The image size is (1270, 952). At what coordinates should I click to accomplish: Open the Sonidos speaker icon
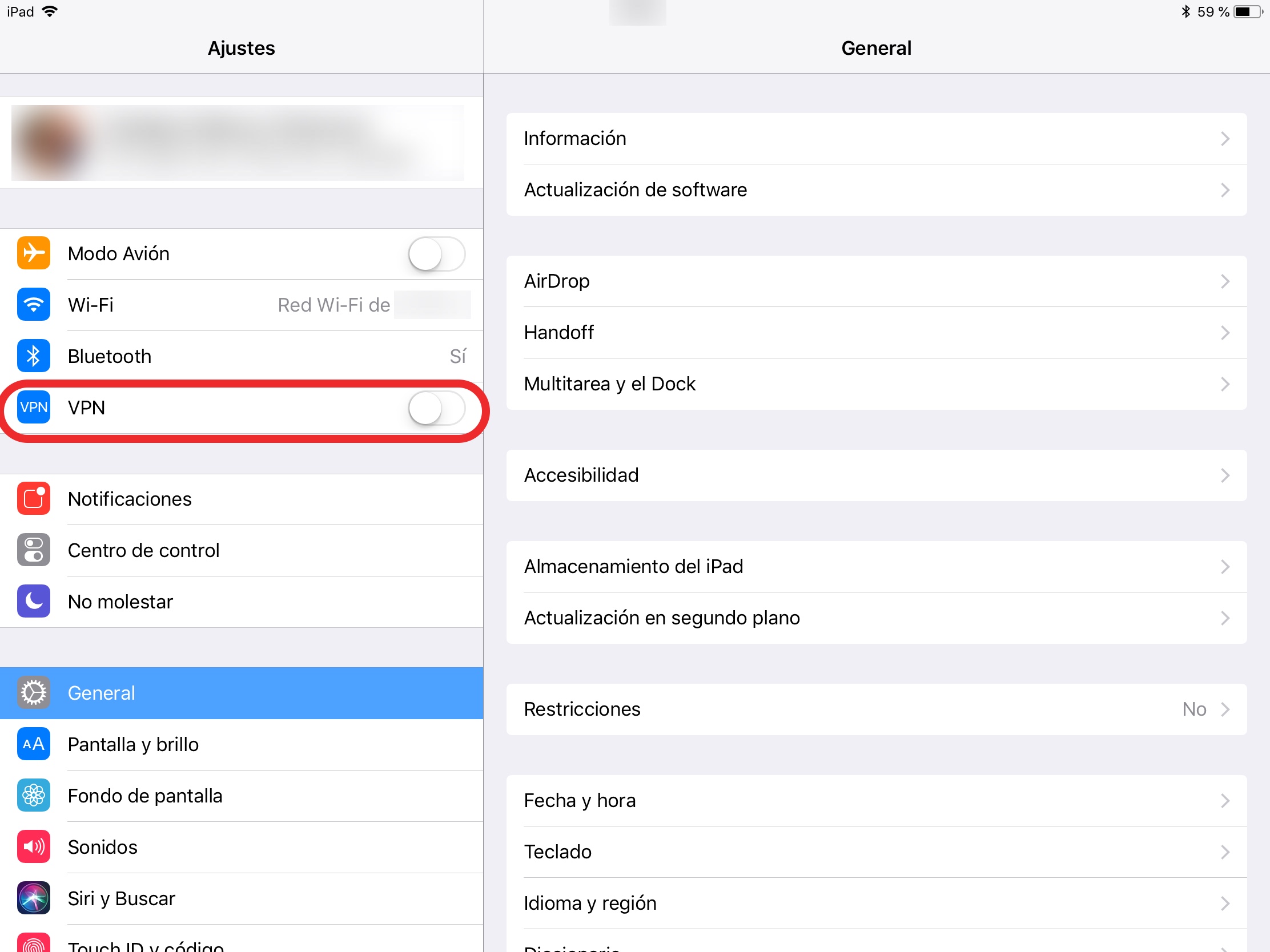(x=34, y=847)
